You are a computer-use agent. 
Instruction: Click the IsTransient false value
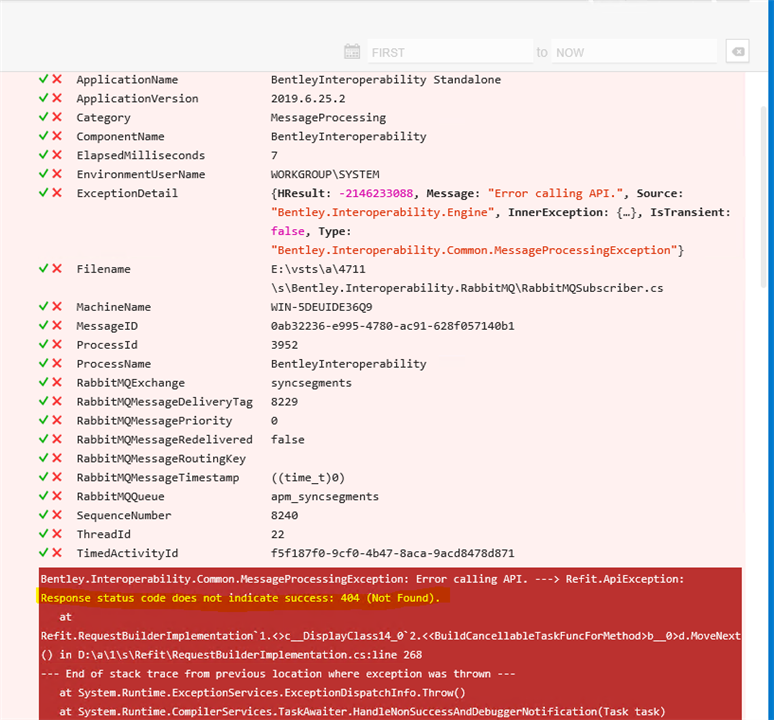287,231
